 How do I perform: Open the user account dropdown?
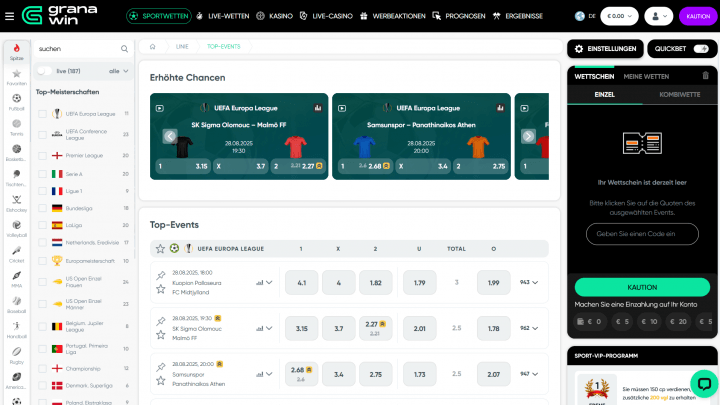click(658, 16)
